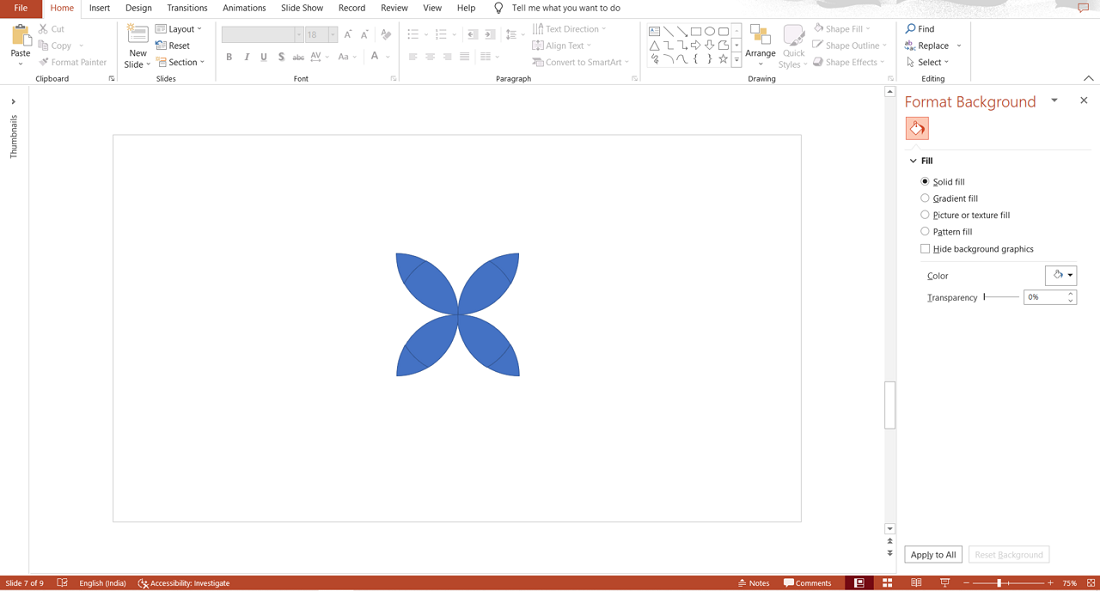Viewport: 1100px width, 591px height.
Task: Select the Fill paint bucket icon in Format Background
Action: click(x=917, y=128)
